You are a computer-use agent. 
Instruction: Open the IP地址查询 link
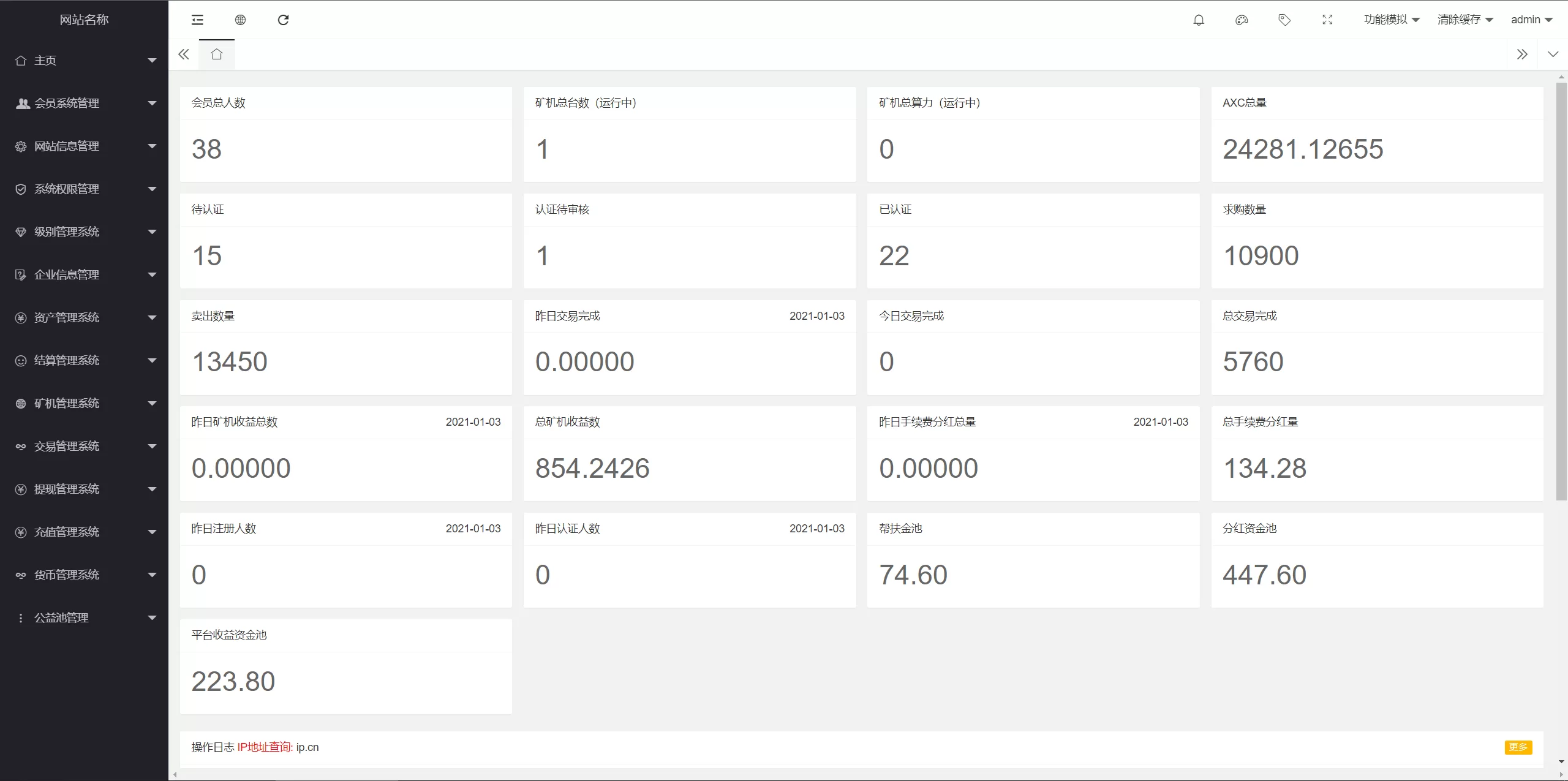265,747
